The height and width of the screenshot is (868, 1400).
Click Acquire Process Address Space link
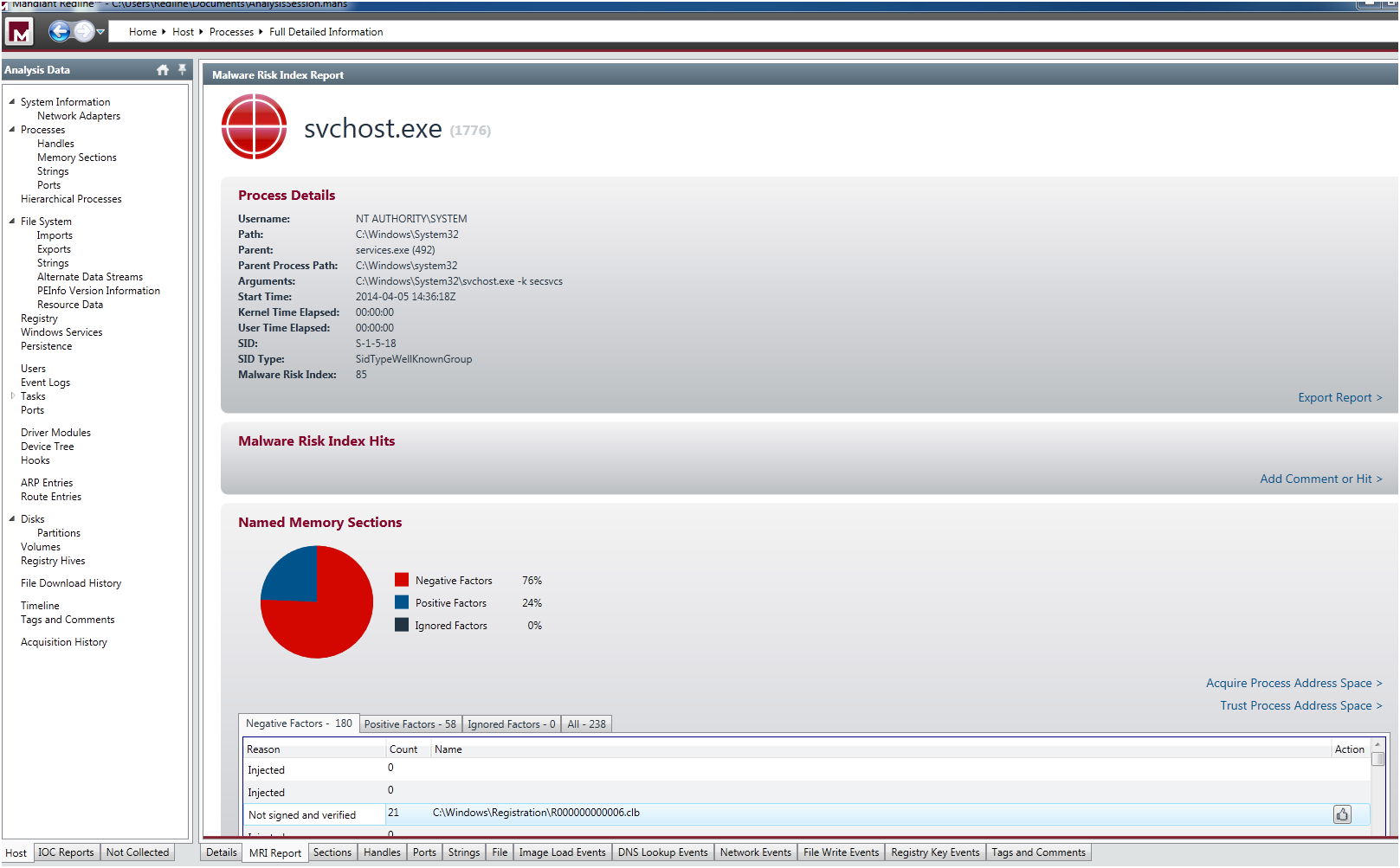(1294, 683)
